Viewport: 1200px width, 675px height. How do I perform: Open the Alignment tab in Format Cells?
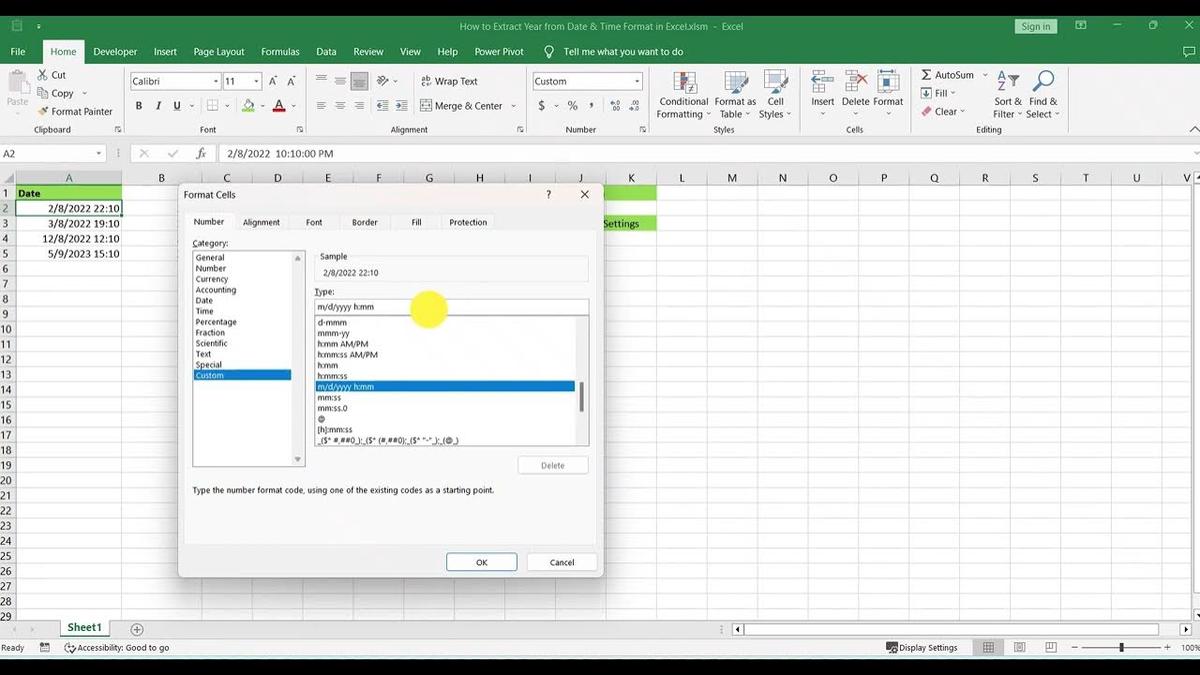click(x=261, y=222)
